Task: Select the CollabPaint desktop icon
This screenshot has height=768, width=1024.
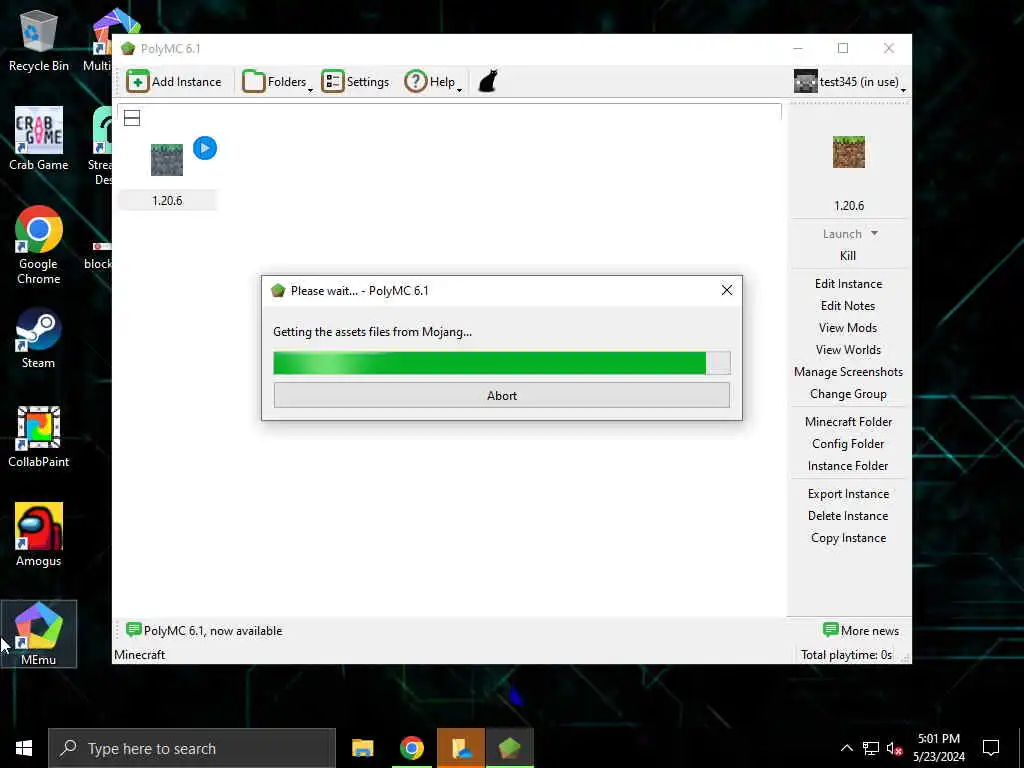Action: (x=39, y=437)
